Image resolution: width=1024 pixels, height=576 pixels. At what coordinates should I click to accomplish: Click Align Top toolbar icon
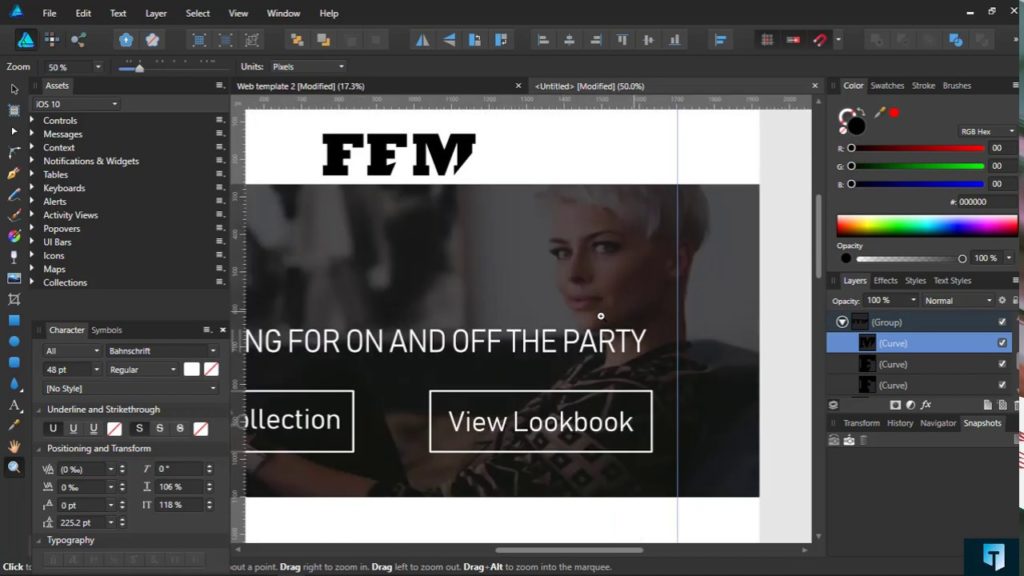click(622, 40)
